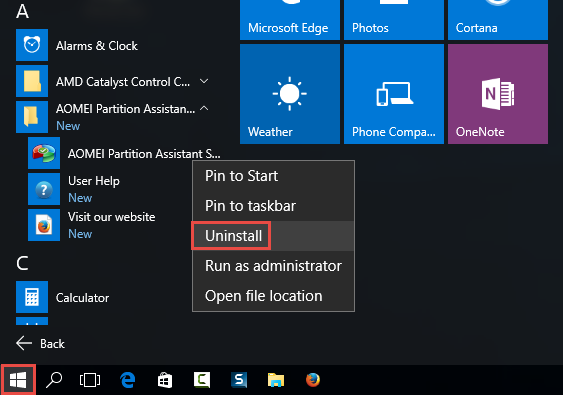Launch Camtasia from the taskbar
Image resolution: width=563 pixels, height=395 pixels.
202,380
